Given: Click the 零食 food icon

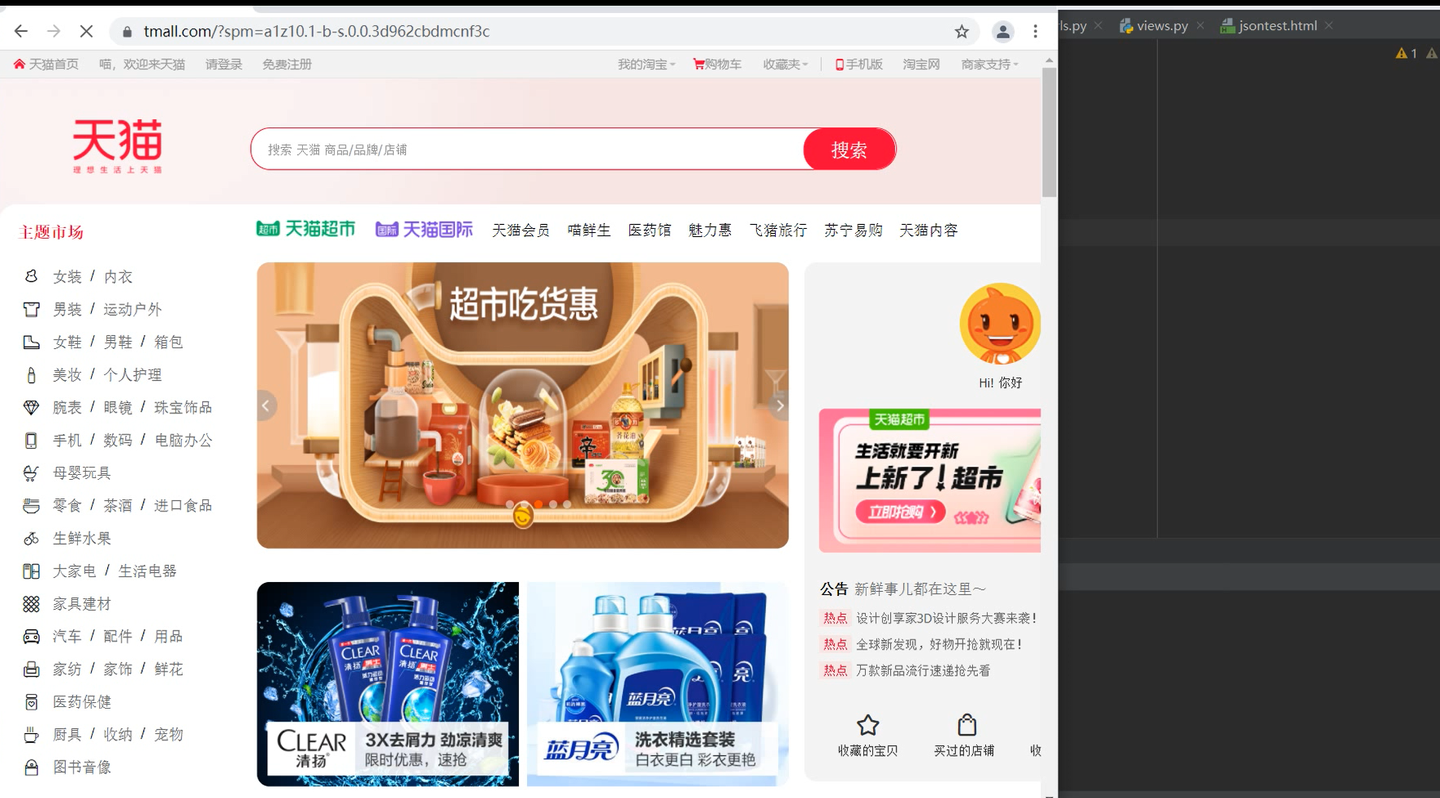Looking at the screenshot, I should tap(31, 505).
